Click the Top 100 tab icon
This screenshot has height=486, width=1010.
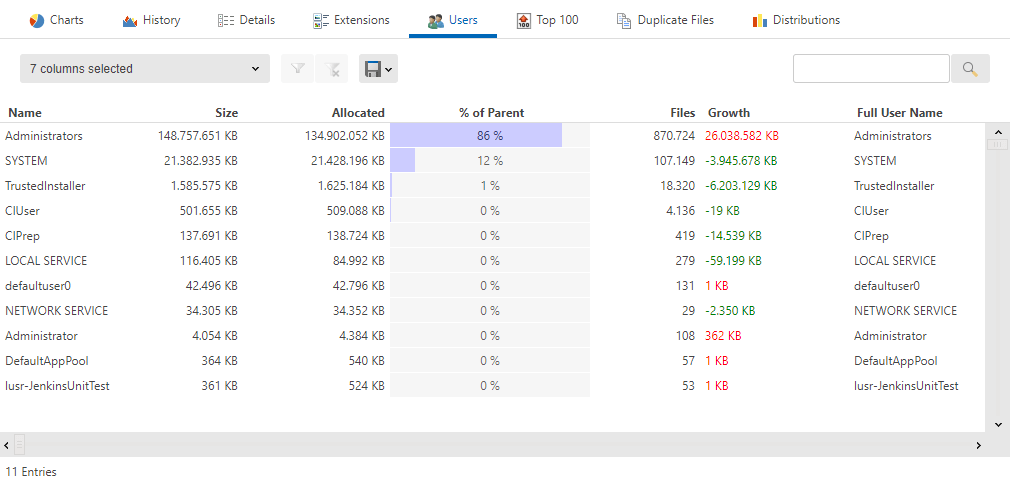pos(524,21)
